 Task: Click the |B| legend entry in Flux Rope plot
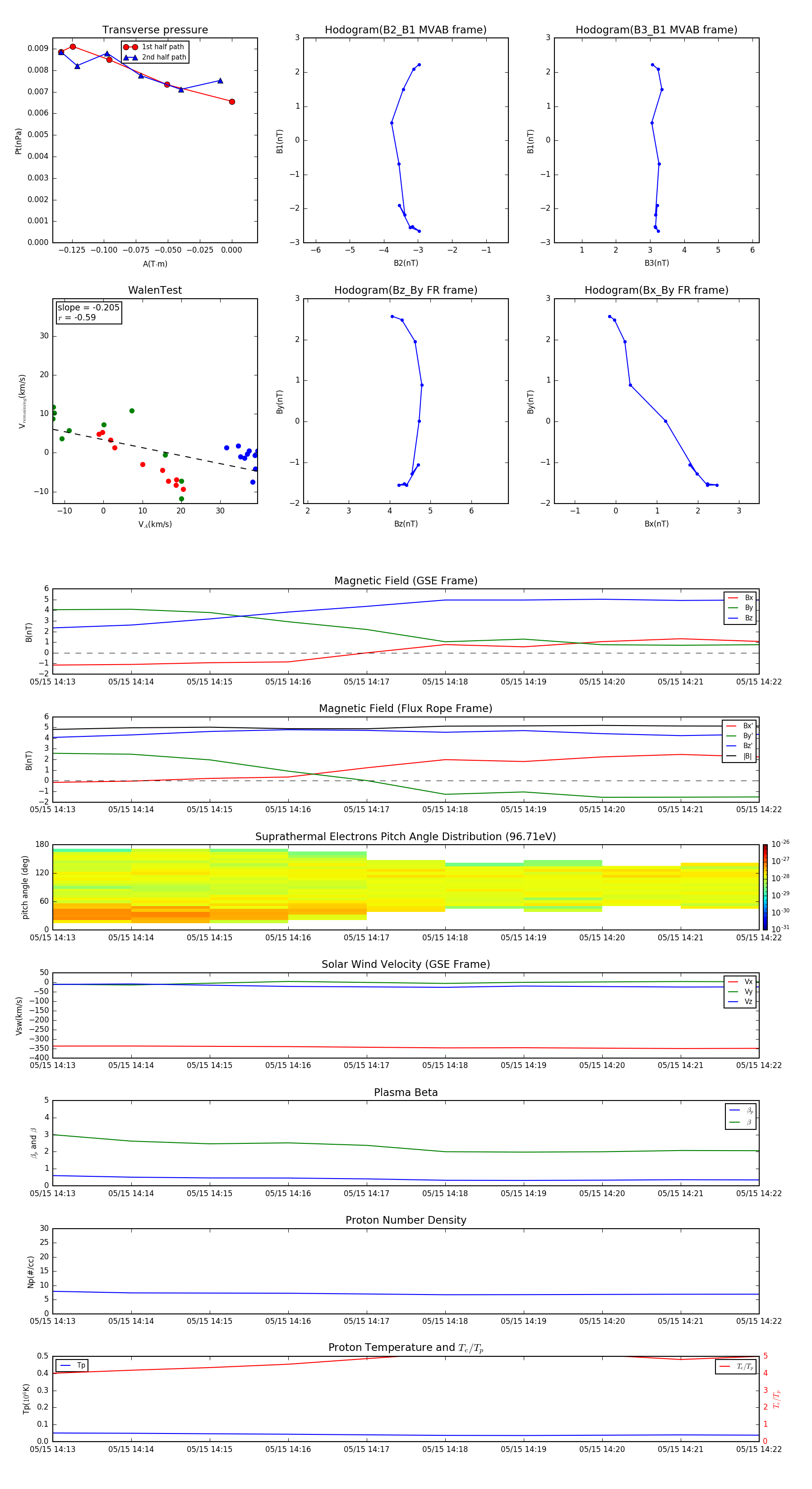click(739, 756)
